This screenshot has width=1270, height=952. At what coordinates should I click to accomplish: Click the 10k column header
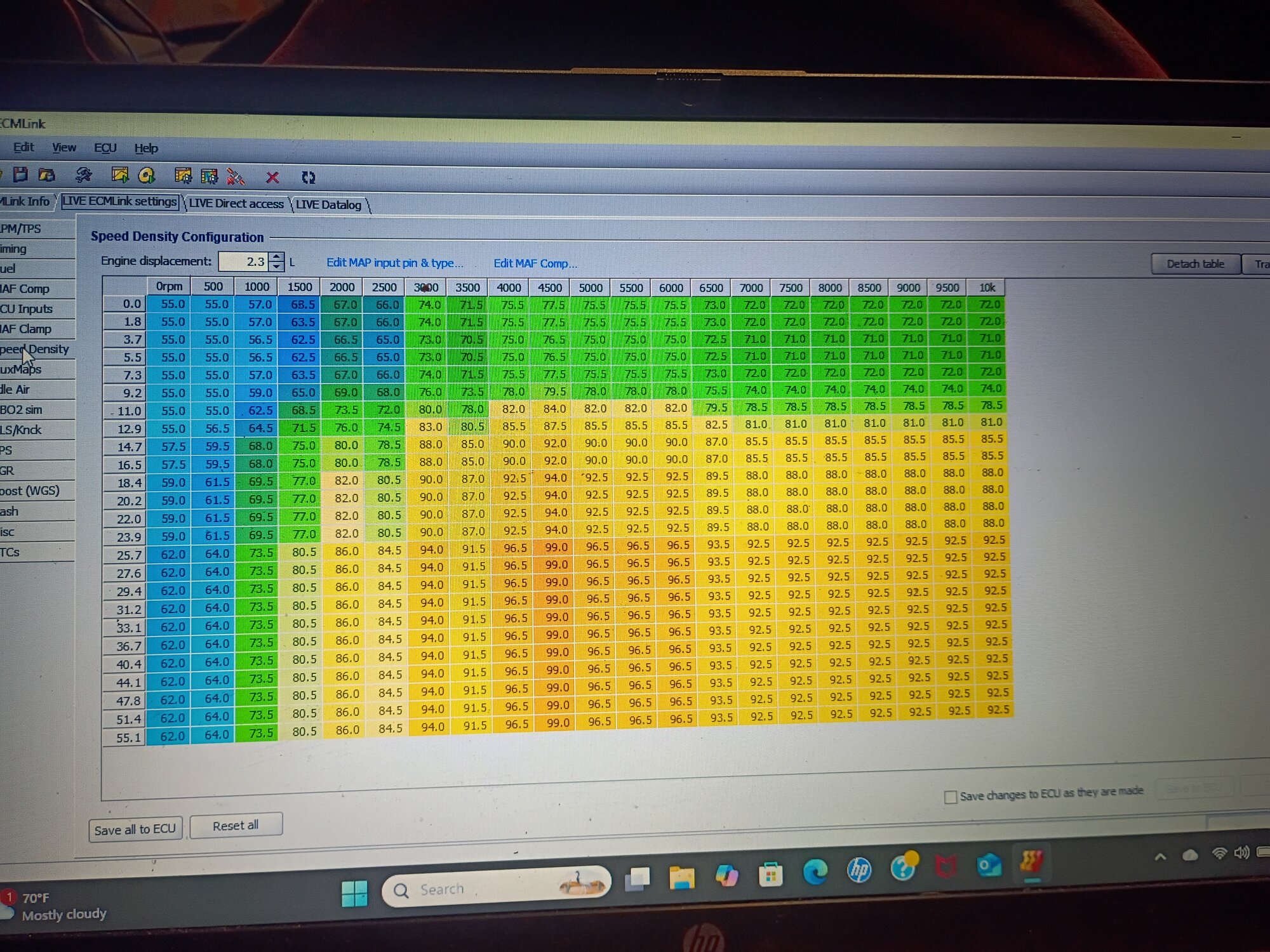(x=987, y=288)
